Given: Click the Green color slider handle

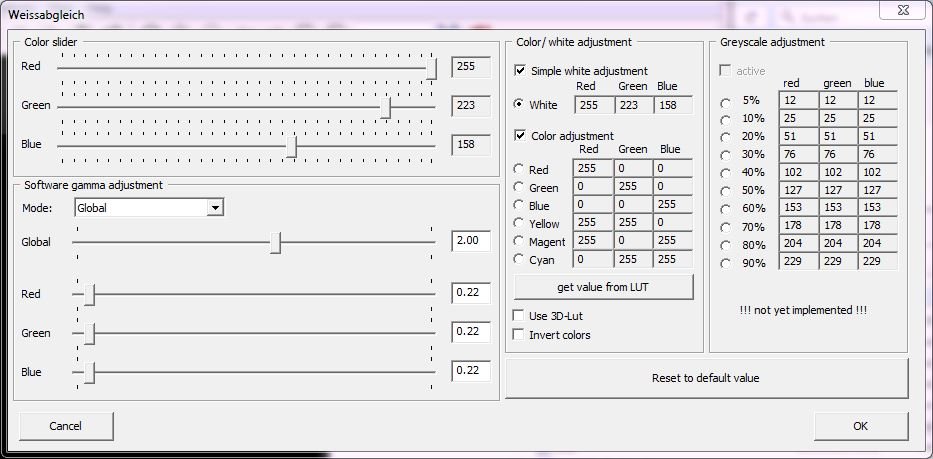Looking at the screenshot, I should tap(385, 107).
